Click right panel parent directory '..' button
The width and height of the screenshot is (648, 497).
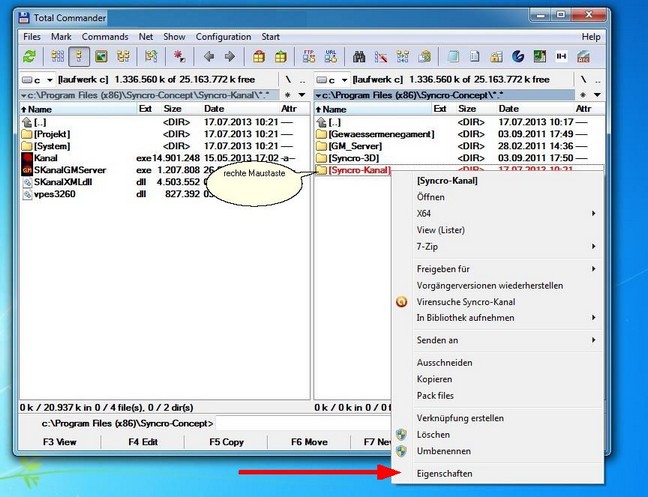click(597, 80)
